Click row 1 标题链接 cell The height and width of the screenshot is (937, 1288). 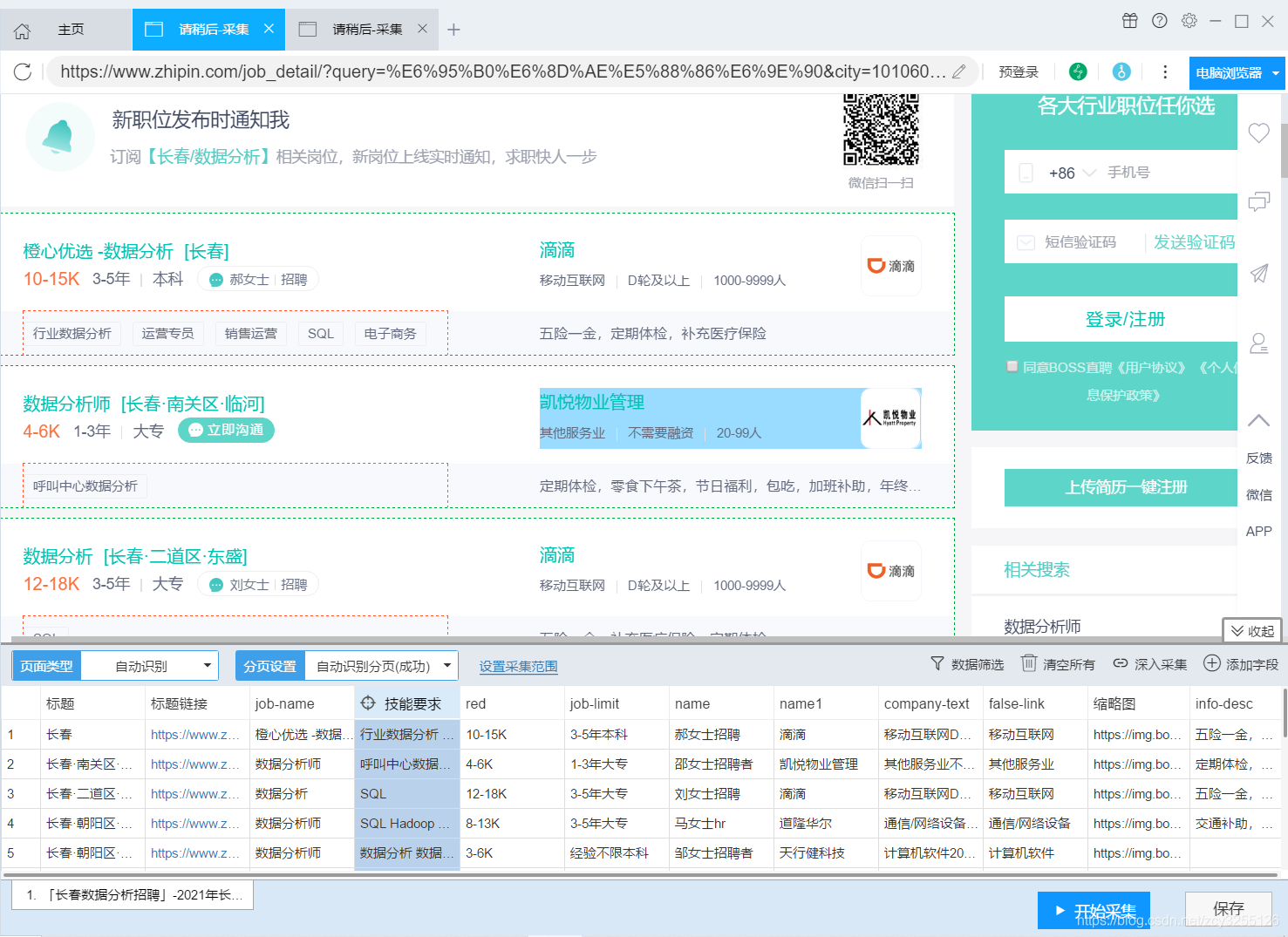(x=197, y=735)
